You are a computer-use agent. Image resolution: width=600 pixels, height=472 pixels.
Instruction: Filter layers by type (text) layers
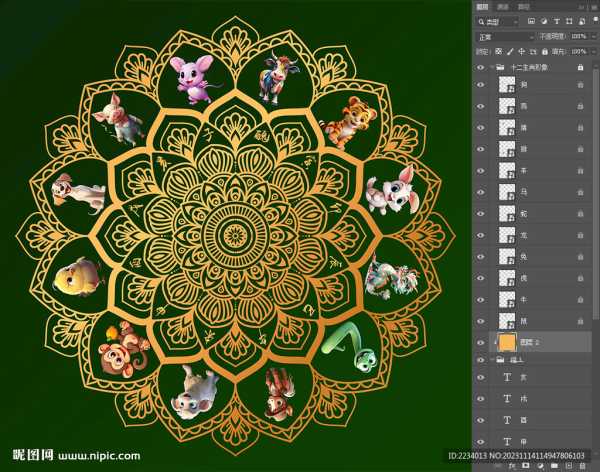click(x=557, y=21)
